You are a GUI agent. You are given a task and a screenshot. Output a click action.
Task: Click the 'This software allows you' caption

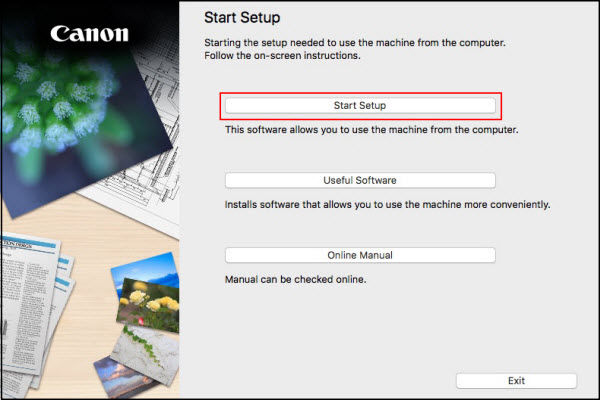(372, 130)
